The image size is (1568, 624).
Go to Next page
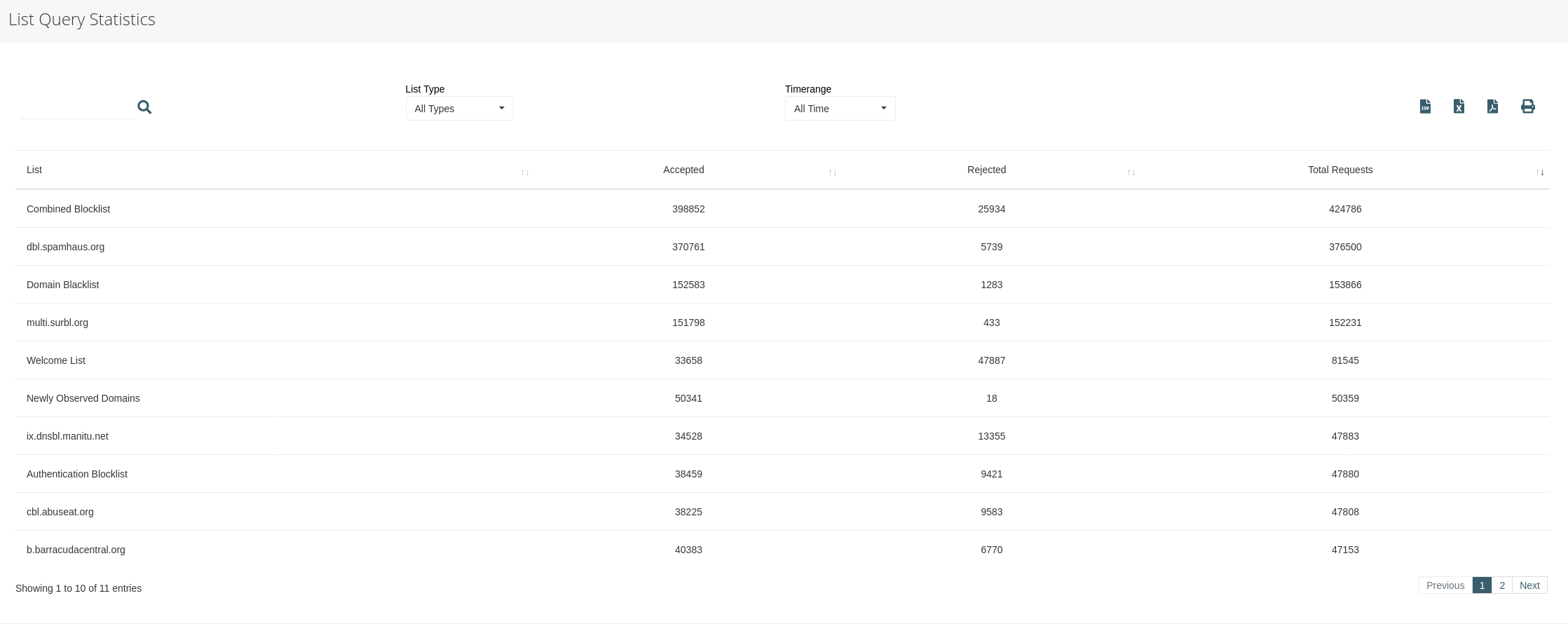[1529, 585]
